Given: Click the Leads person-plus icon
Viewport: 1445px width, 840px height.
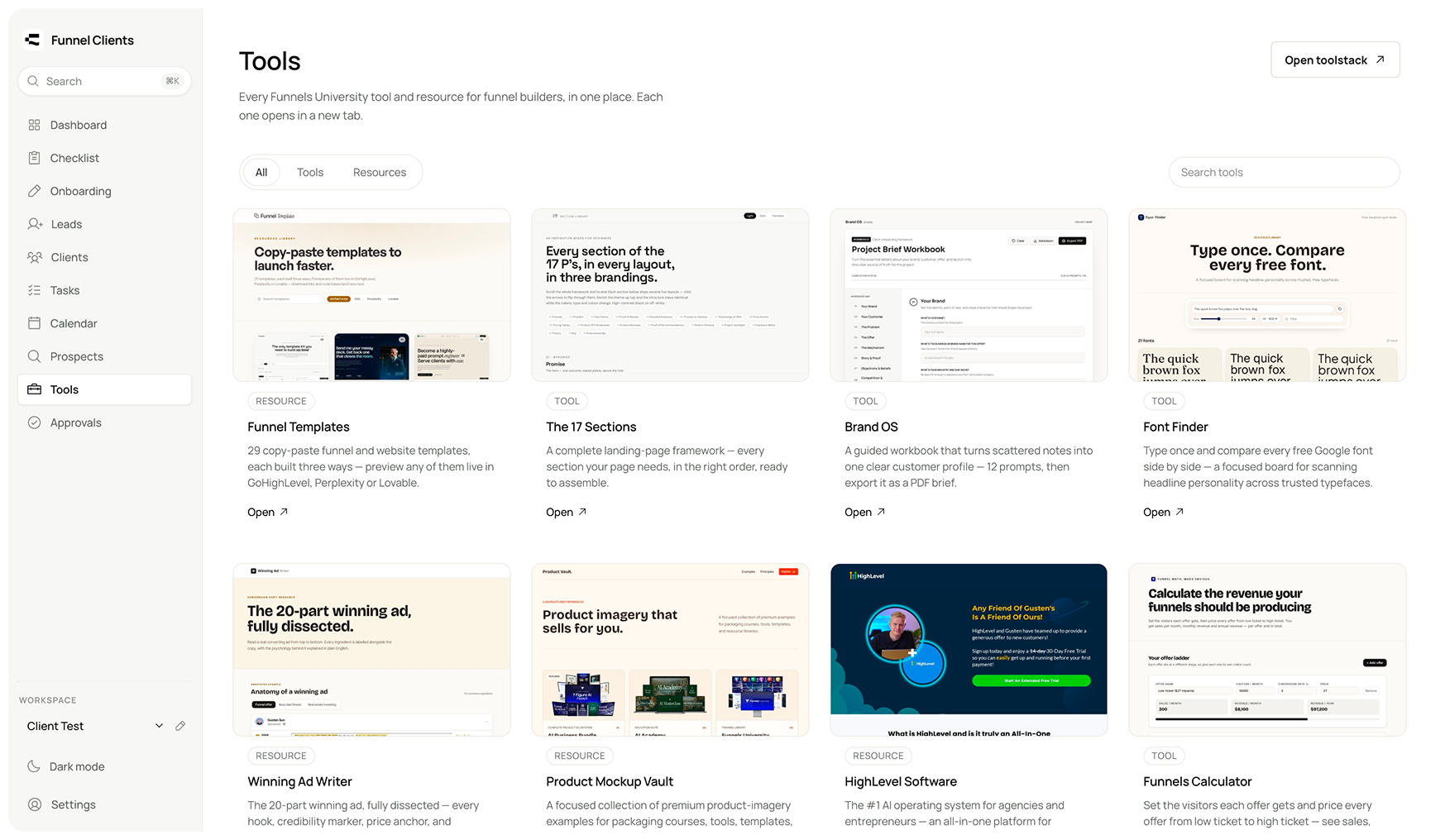Looking at the screenshot, I should click(35, 224).
